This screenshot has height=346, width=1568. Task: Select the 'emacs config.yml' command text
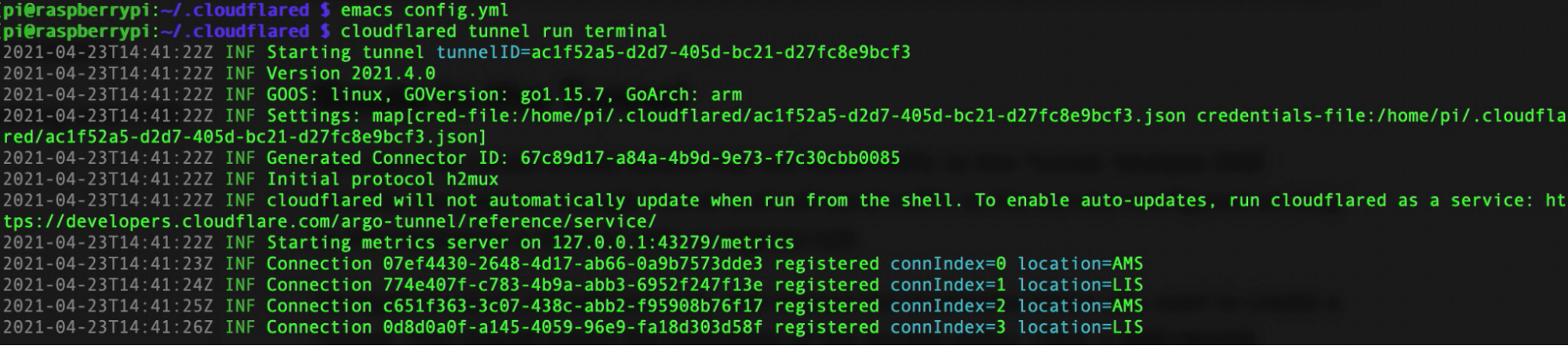pyautogui.click(x=424, y=10)
